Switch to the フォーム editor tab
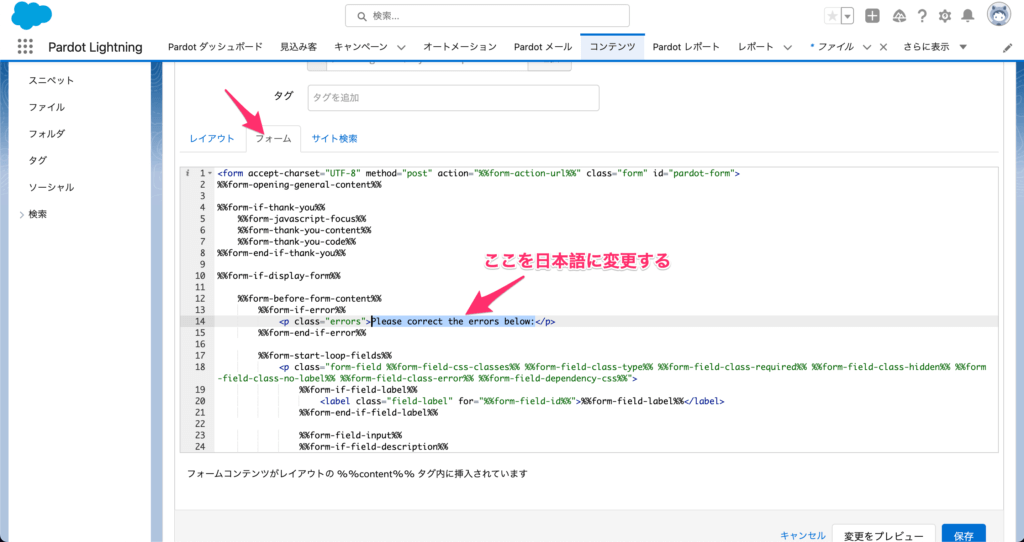The height and width of the screenshot is (542, 1024). click(x=273, y=138)
